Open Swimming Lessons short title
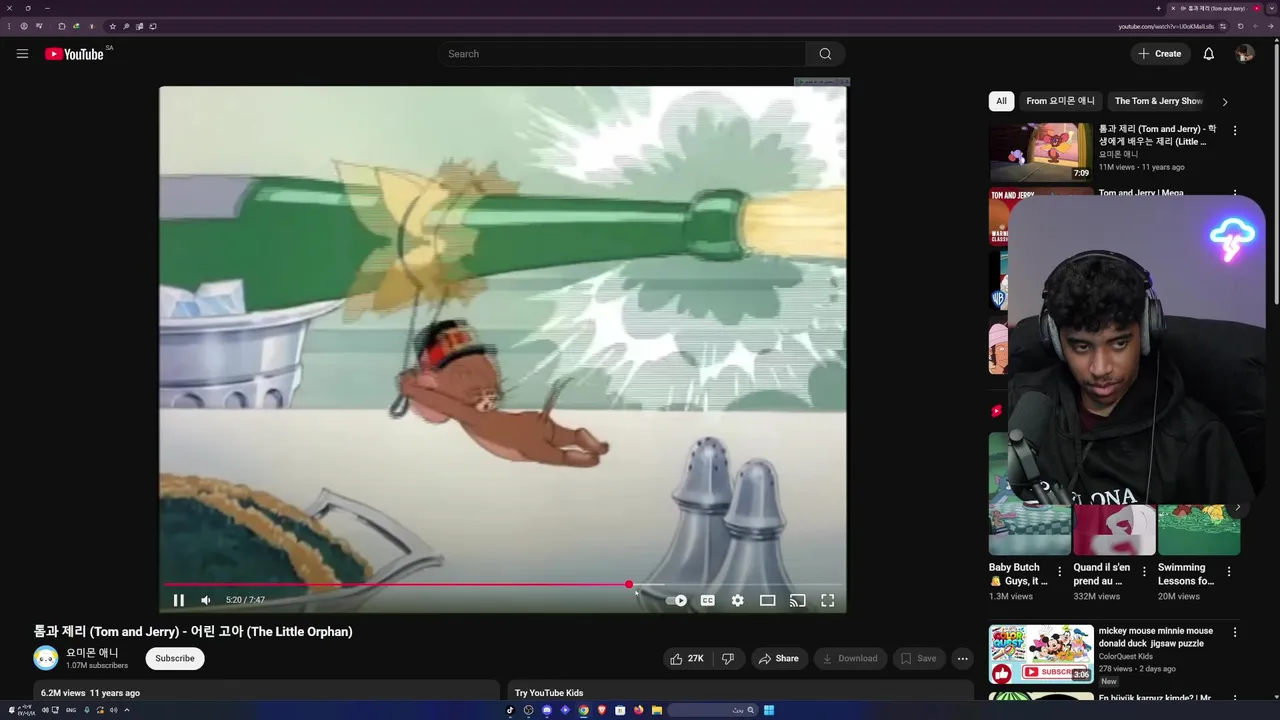1280x720 pixels. [x=1186, y=574]
